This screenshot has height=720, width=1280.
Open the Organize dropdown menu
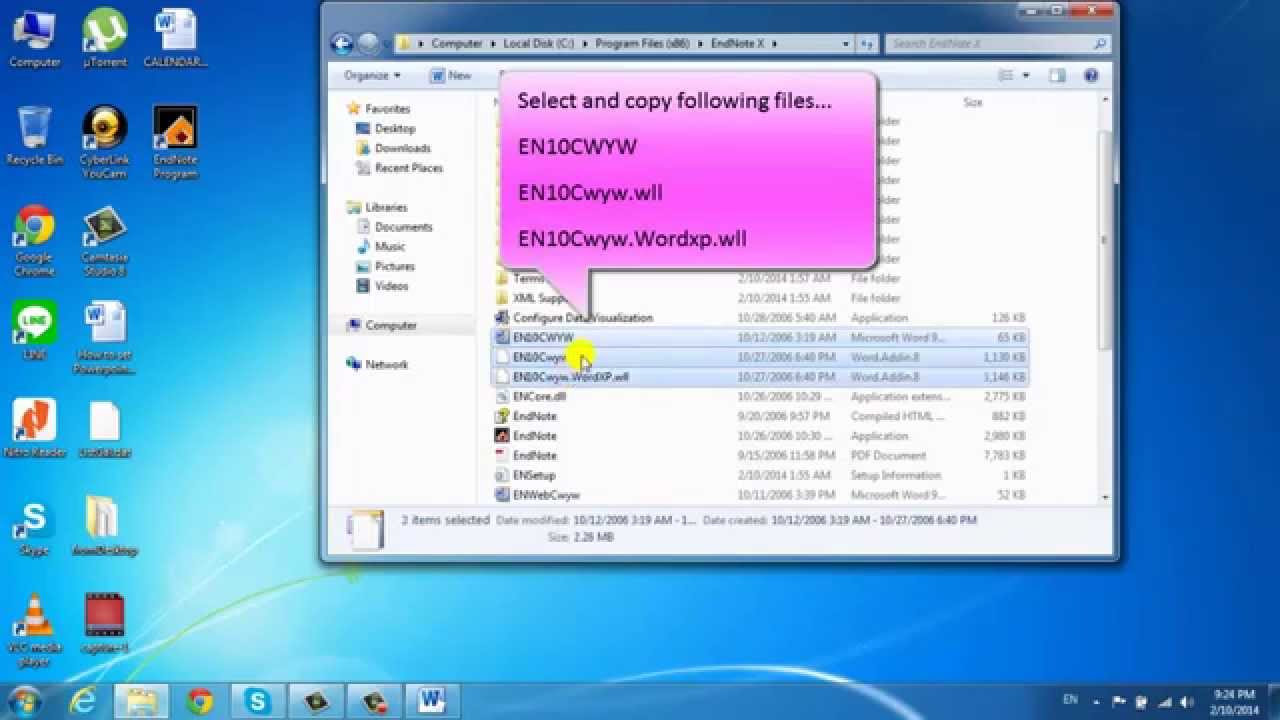pos(372,75)
